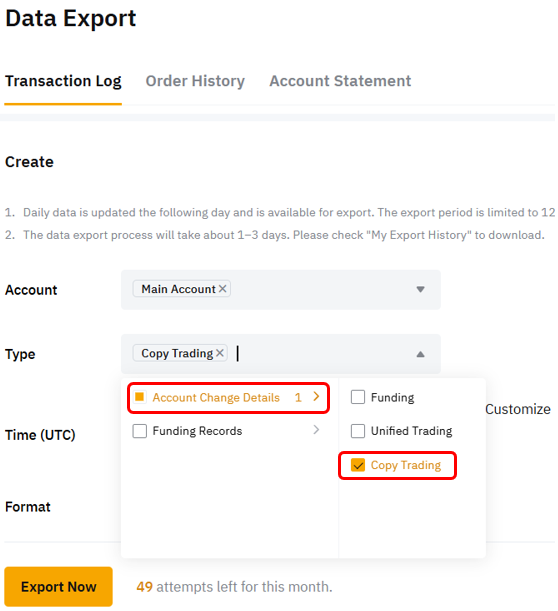Choose the Customize time option

coord(517,409)
